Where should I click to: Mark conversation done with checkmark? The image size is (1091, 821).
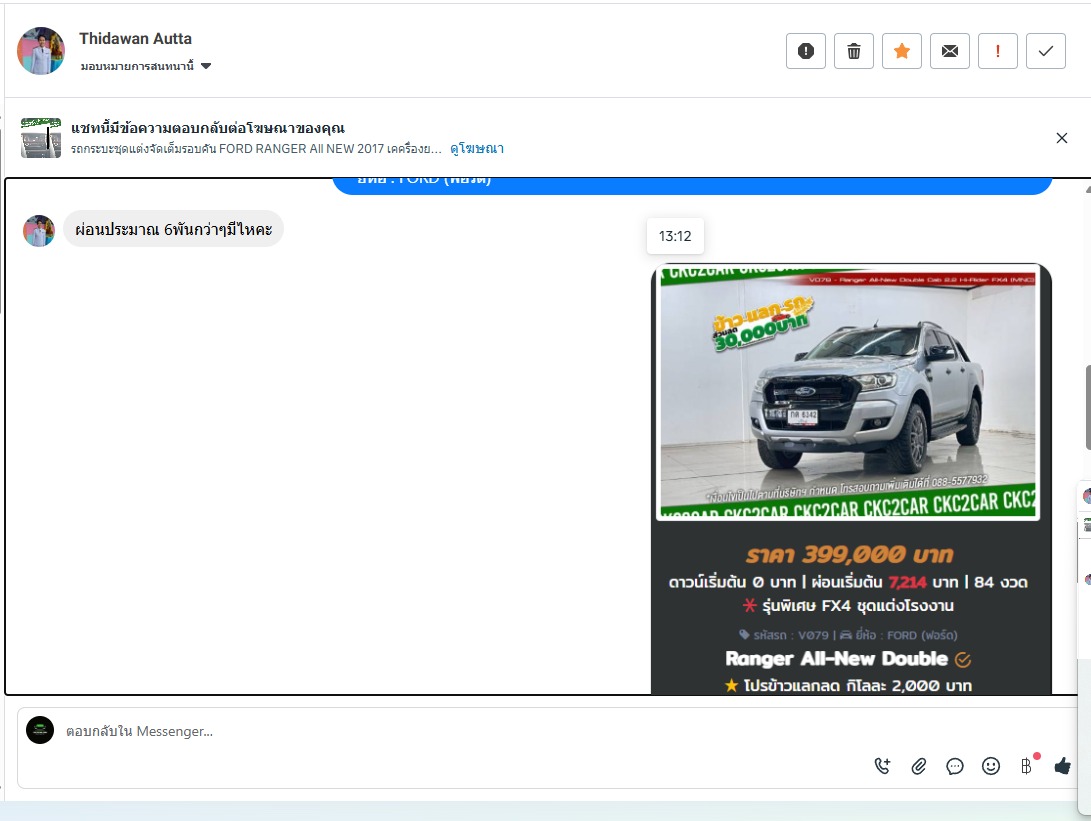click(1046, 51)
